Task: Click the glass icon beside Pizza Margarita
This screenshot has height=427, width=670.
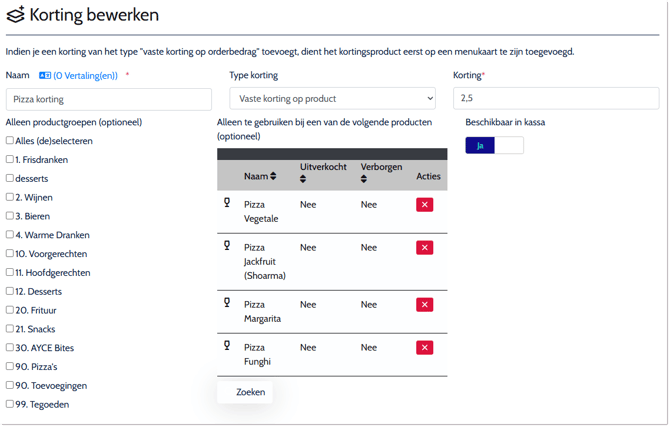Action: (x=227, y=303)
